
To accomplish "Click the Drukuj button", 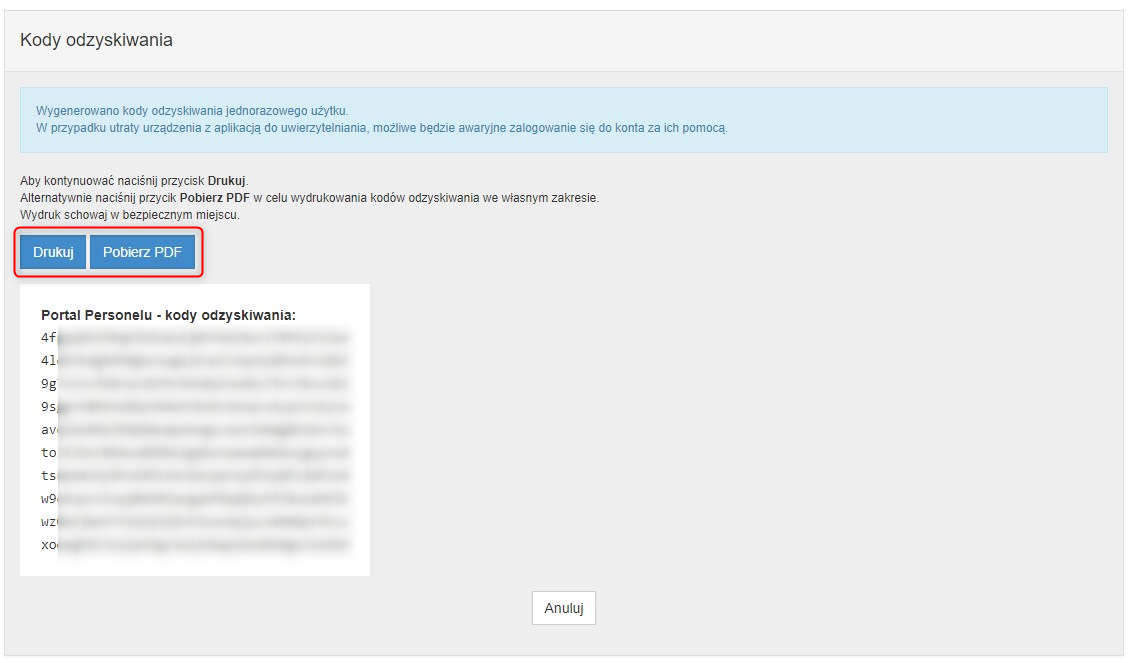I will coord(53,252).
